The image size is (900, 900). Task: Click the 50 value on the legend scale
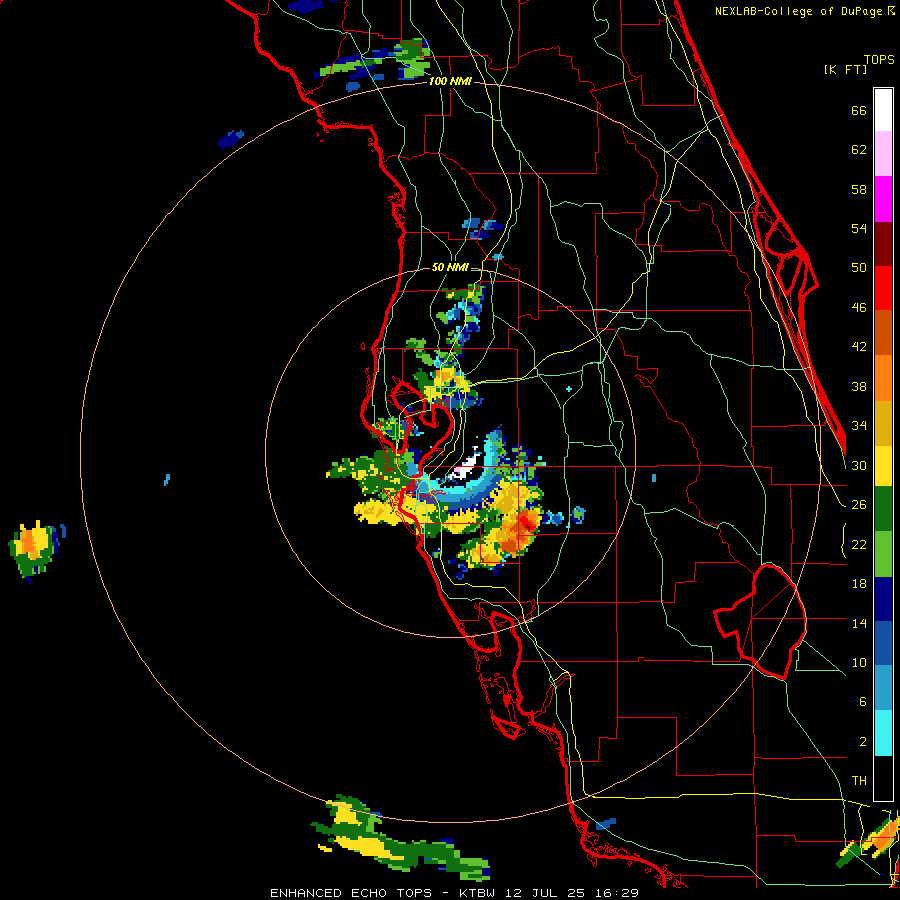[x=859, y=268]
